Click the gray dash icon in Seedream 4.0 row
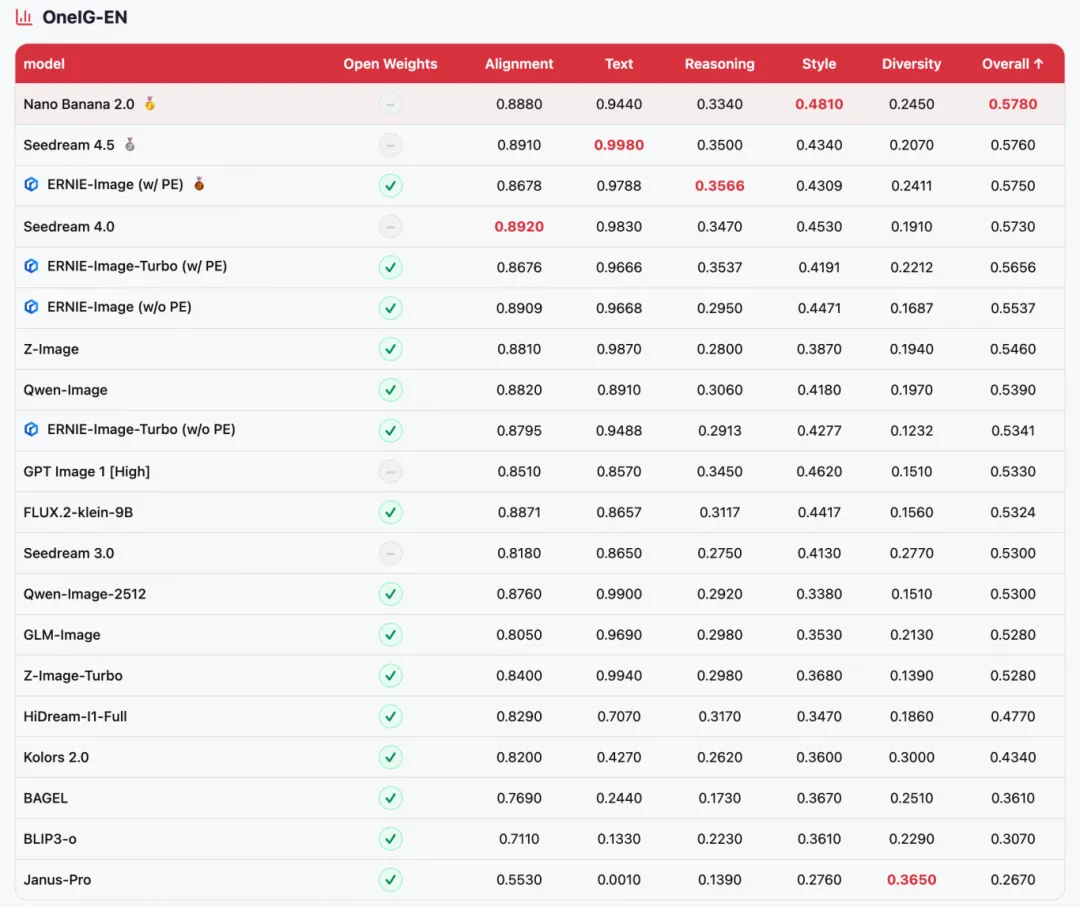 (x=390, y=227)
